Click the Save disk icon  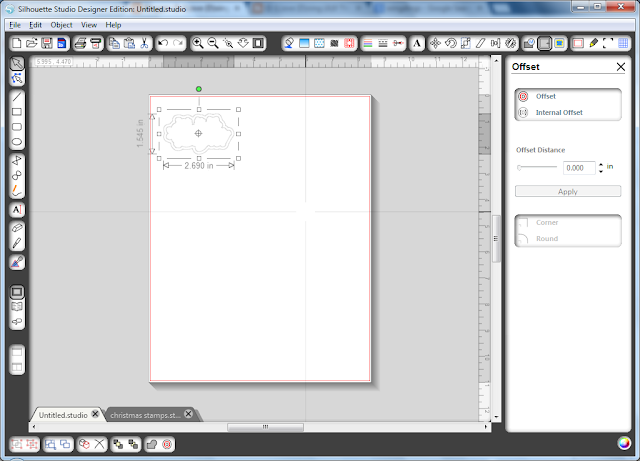pyautogui.click(x=47, y=43)
